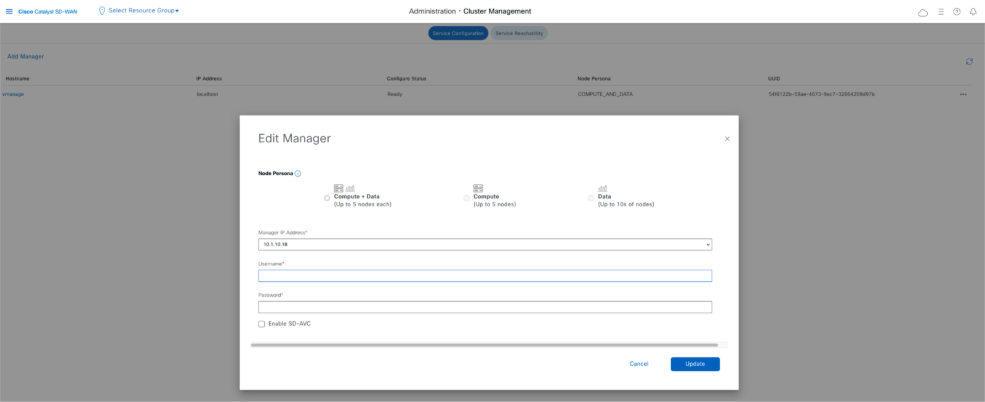Select the Compute persona radio button
Image resolution: width=985 pixels, height=402 pixels.
coord(466,198)
